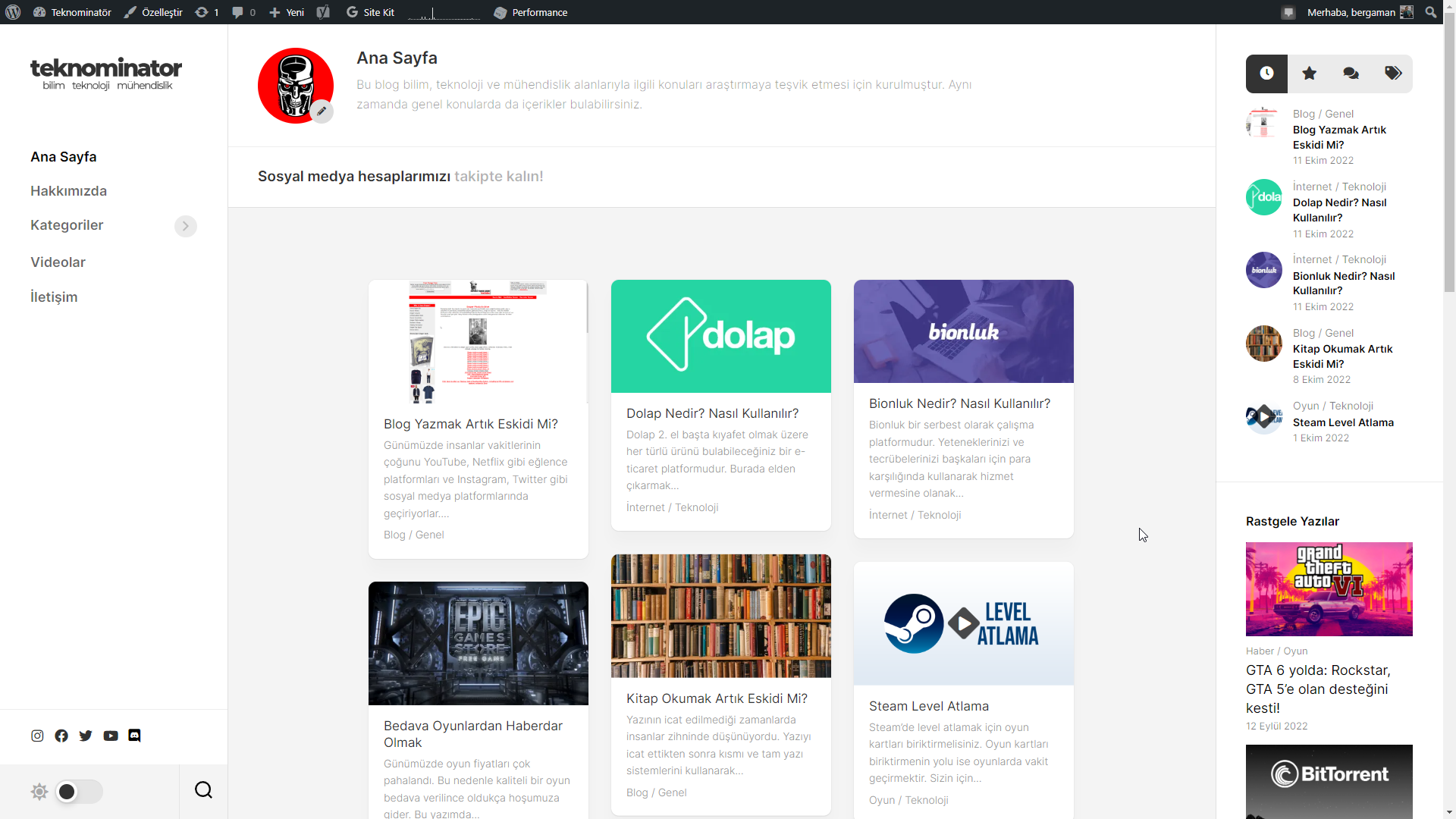Expand Kategoriler submenu chevron
The height and width of the screenshot is (819, 1456).
185,226
